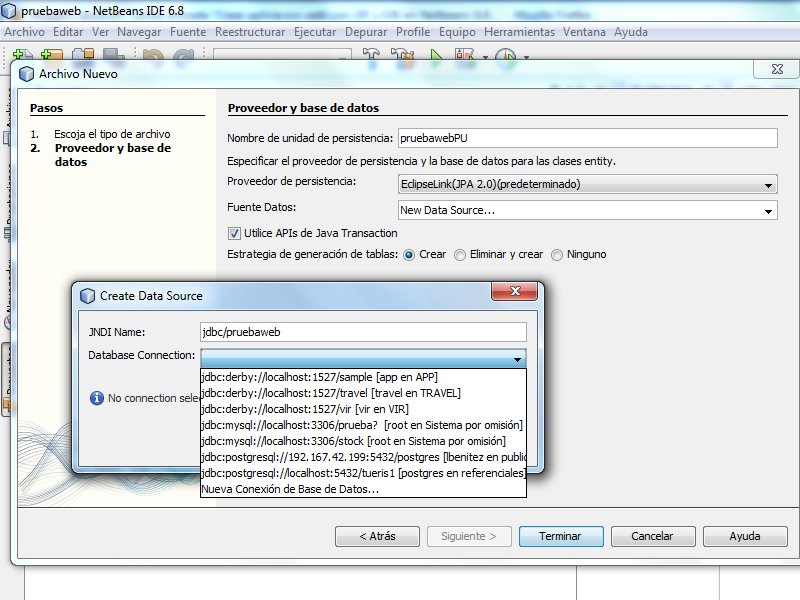Click the green Run Project icon
The height and width of the screenshot is (600, 800).
coord(436,55)
